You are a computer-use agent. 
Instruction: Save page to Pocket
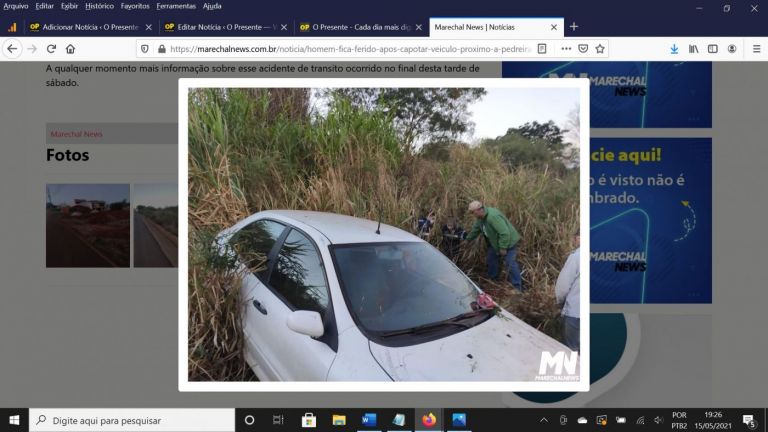click(583, 49)
